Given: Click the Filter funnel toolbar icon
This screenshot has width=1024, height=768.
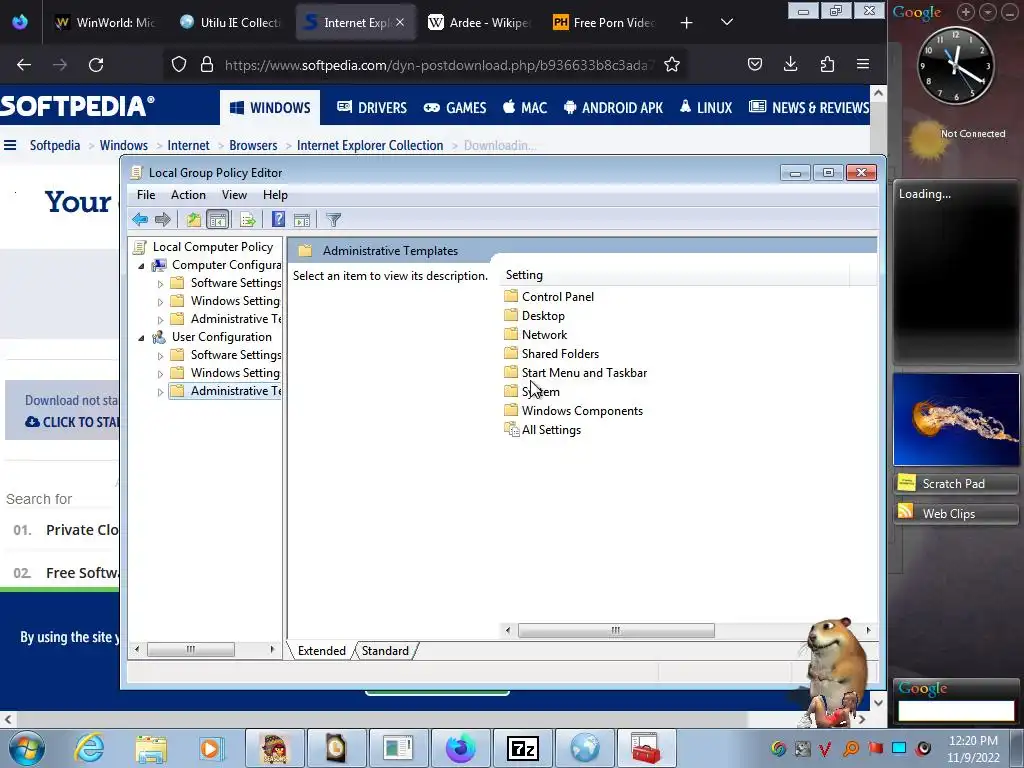Looking at the screenshot, I should click(334, 219).
